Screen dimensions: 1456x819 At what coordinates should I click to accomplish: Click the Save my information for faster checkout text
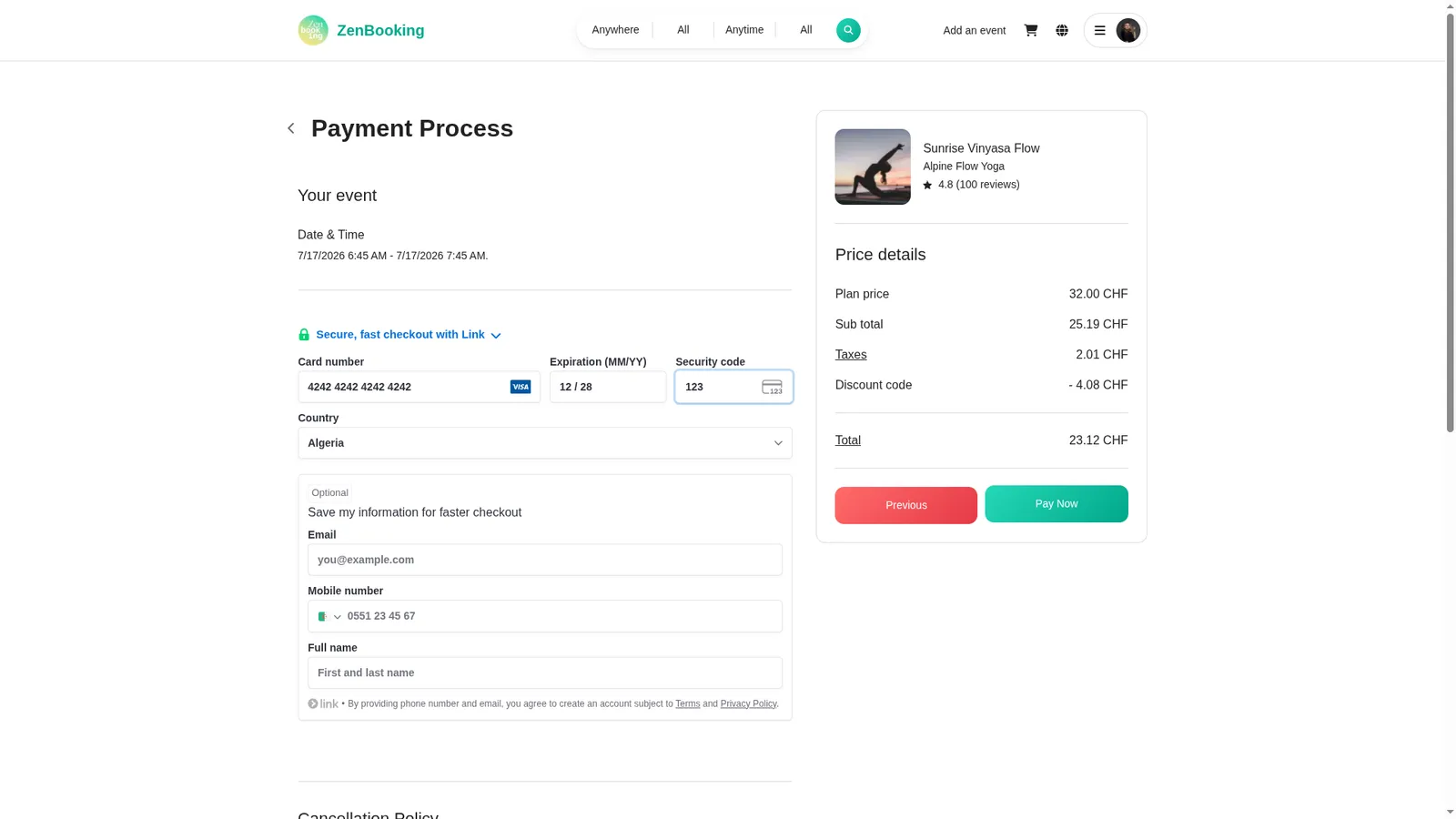tap(415, 512)
